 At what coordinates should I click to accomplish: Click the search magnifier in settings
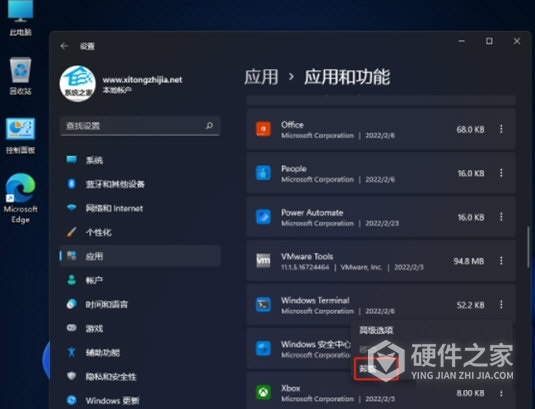[x=209, y=126]
